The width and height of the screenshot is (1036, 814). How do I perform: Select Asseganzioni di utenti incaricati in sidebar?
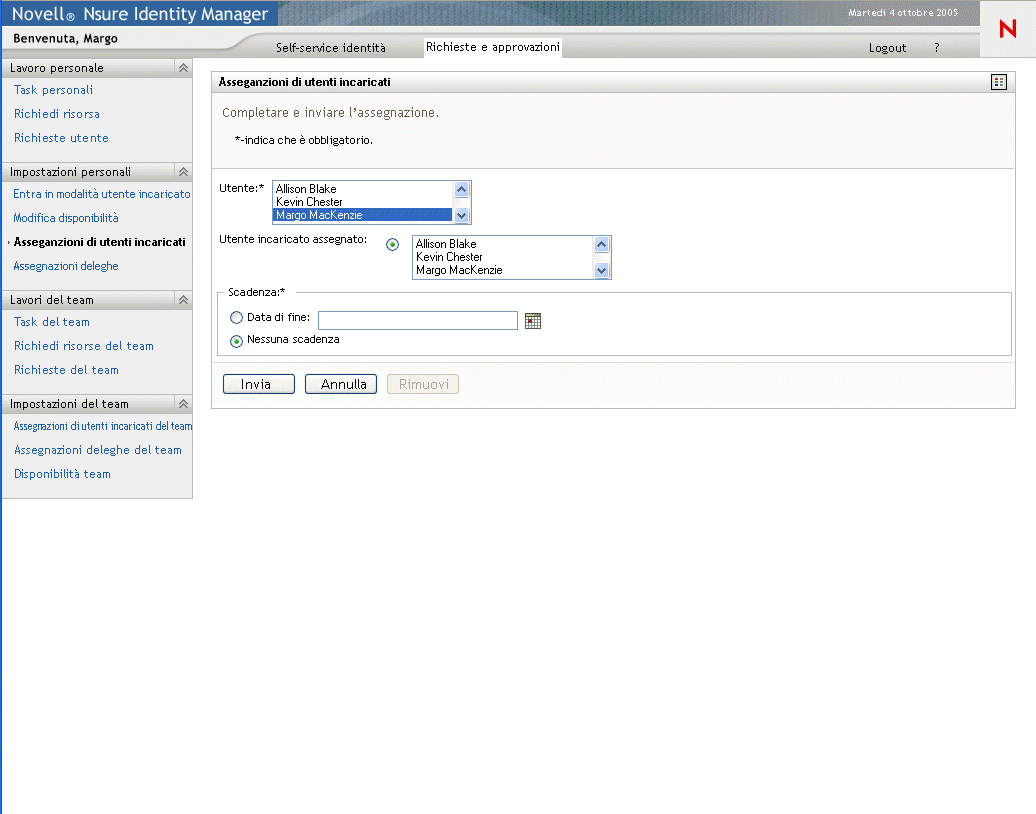(x=100, y=242)
